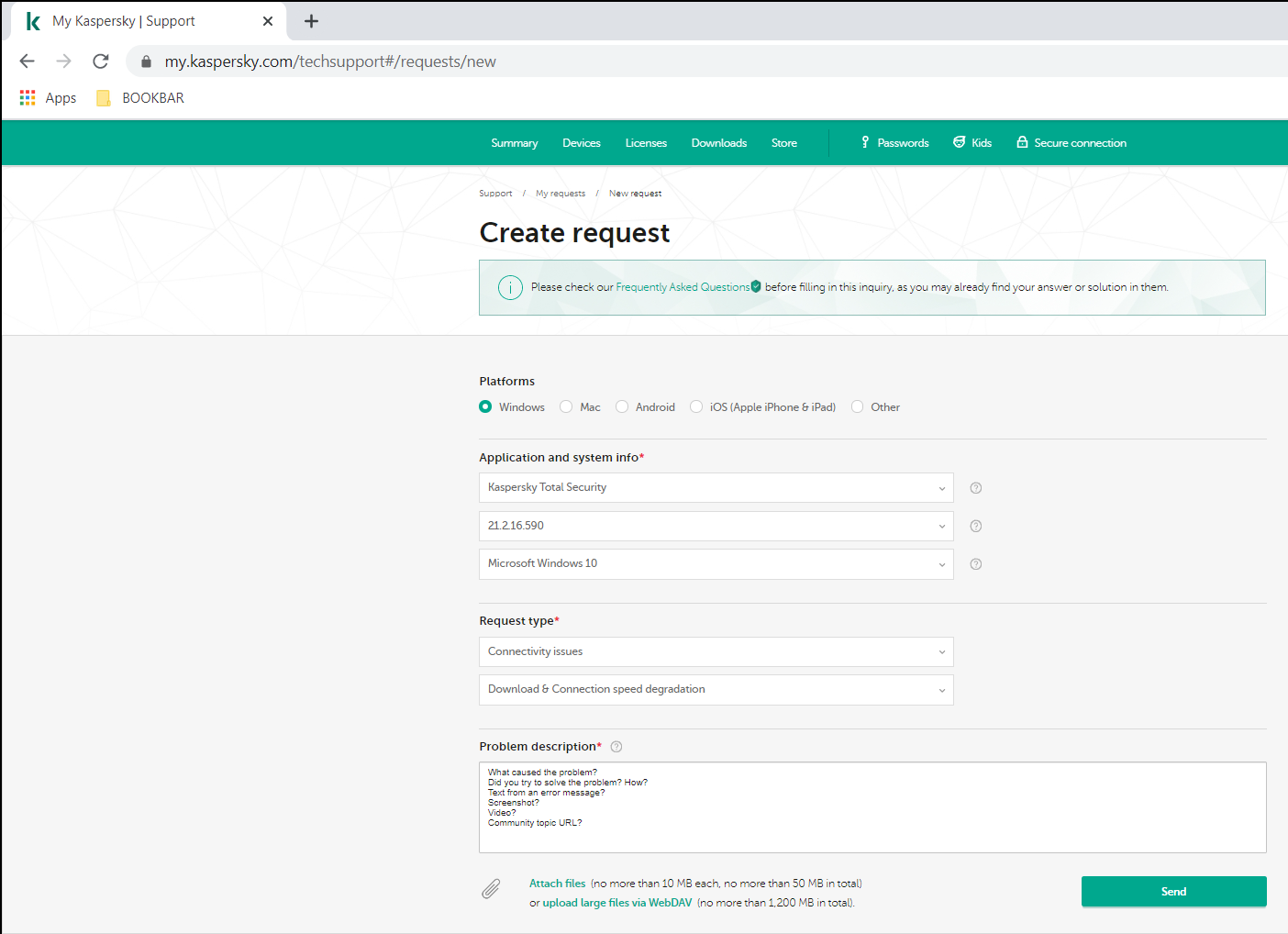Viewport: 1288px width, 934px height.
Task: Reload the page with the refresh icon
Action: 101,61
